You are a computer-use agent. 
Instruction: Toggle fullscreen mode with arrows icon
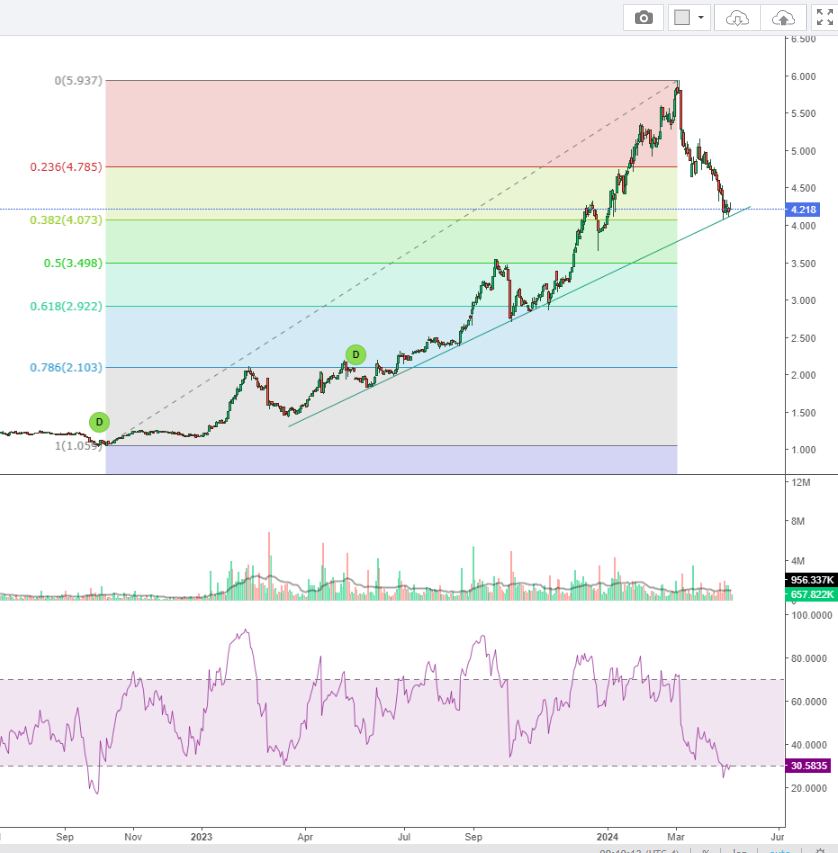coord(824,18)
